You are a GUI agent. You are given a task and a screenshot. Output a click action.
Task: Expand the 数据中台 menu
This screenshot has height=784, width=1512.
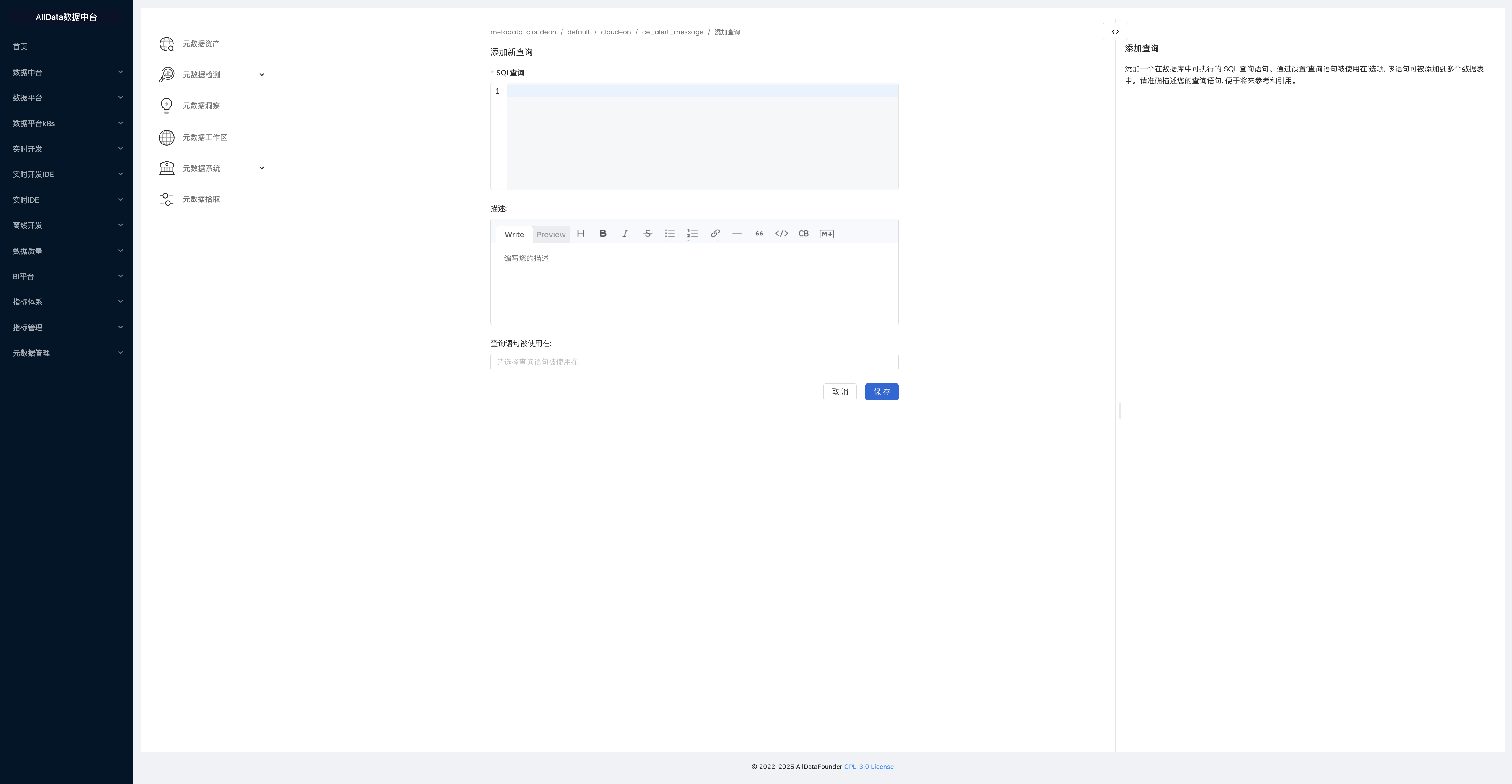tap(66, 72)
